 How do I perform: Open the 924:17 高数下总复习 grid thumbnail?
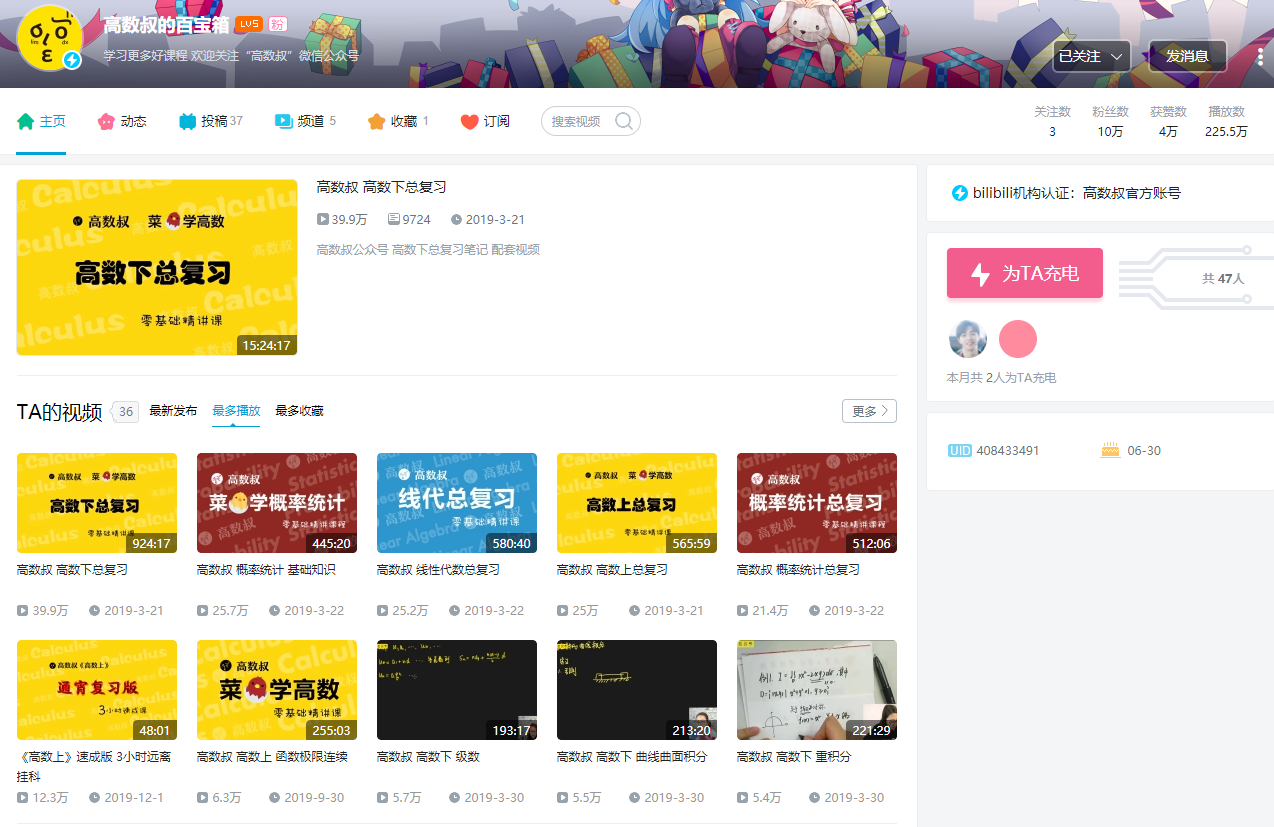click(x=97, y=503)
